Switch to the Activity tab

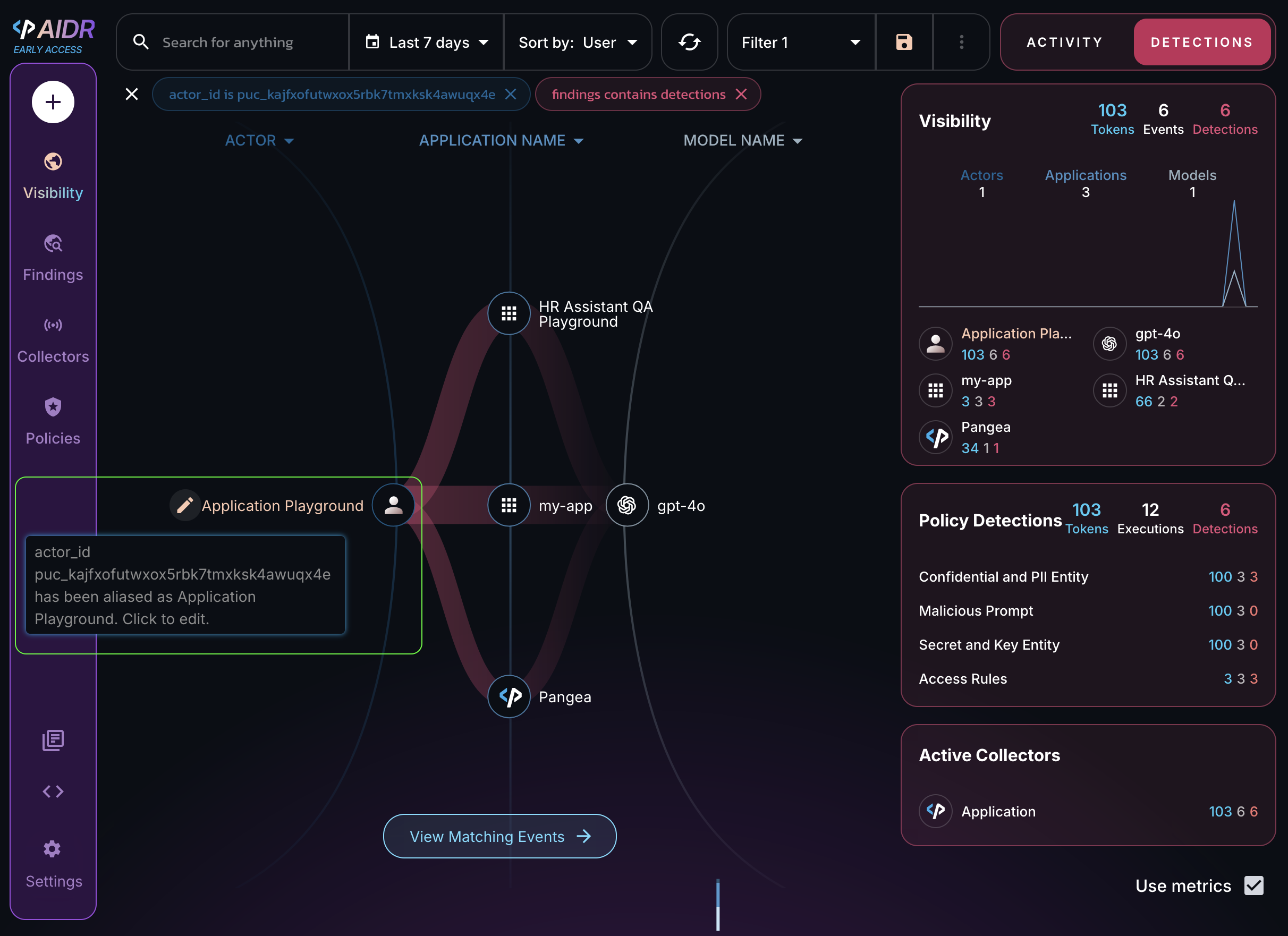[x=1065, y=42]
